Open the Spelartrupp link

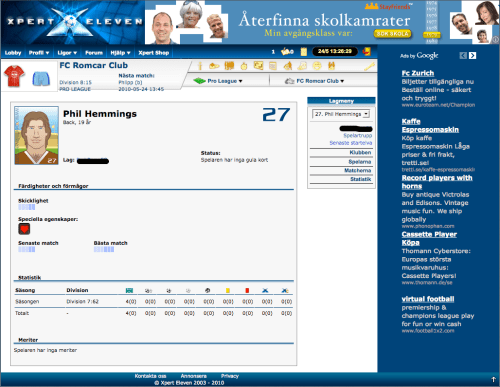coord(357,136)
